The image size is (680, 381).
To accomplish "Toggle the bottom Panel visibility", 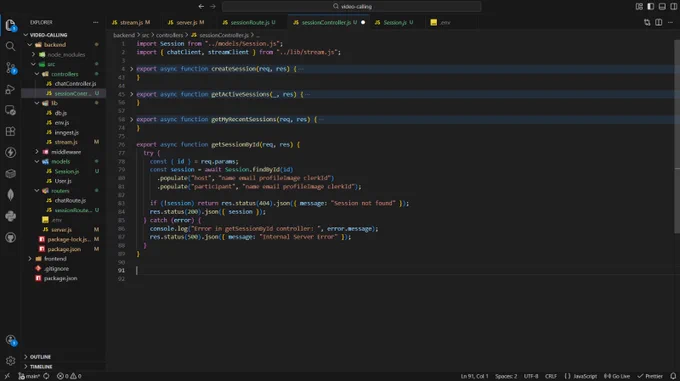I will 662,7.
